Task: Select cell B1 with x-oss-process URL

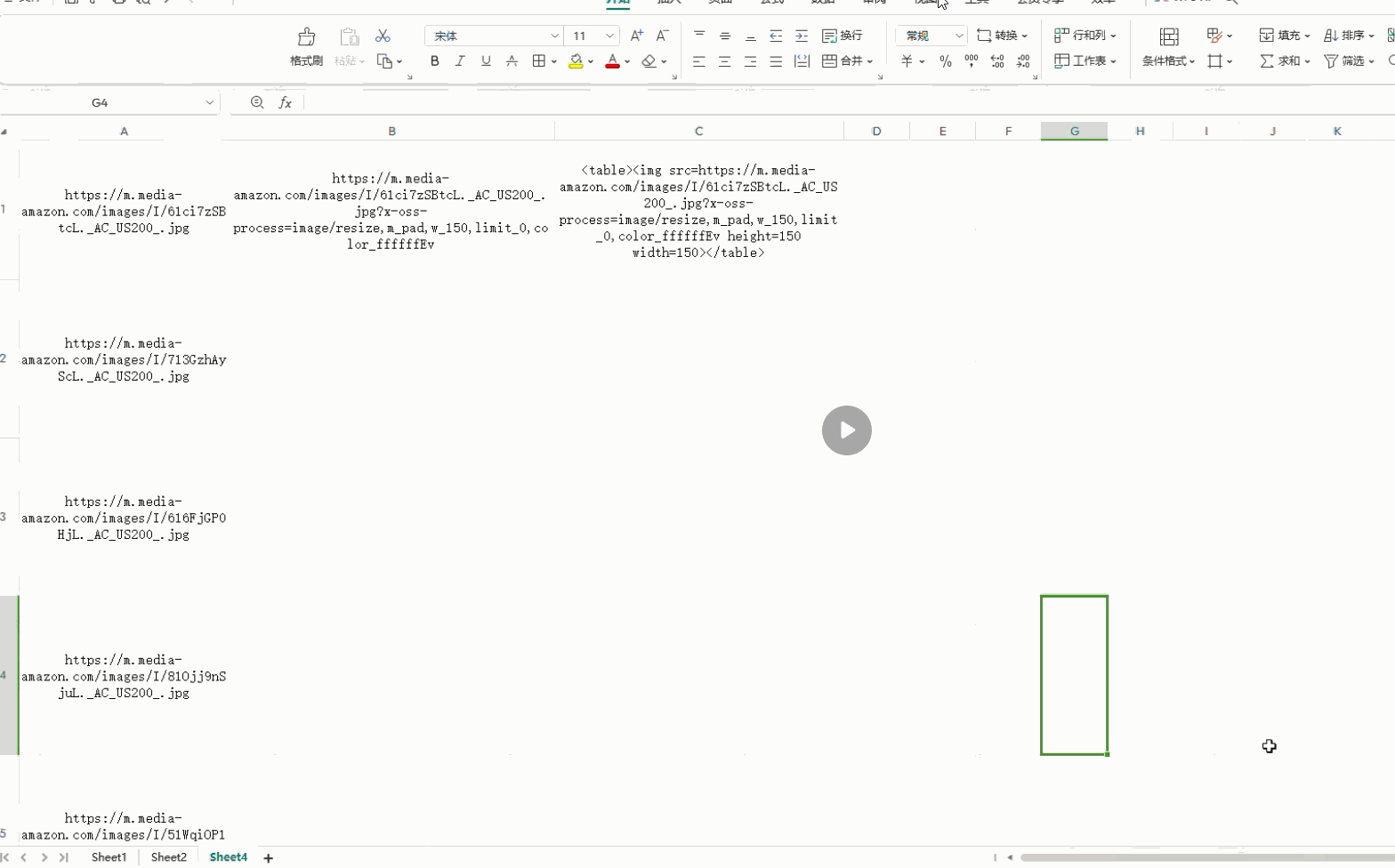Action: [391, 211]
